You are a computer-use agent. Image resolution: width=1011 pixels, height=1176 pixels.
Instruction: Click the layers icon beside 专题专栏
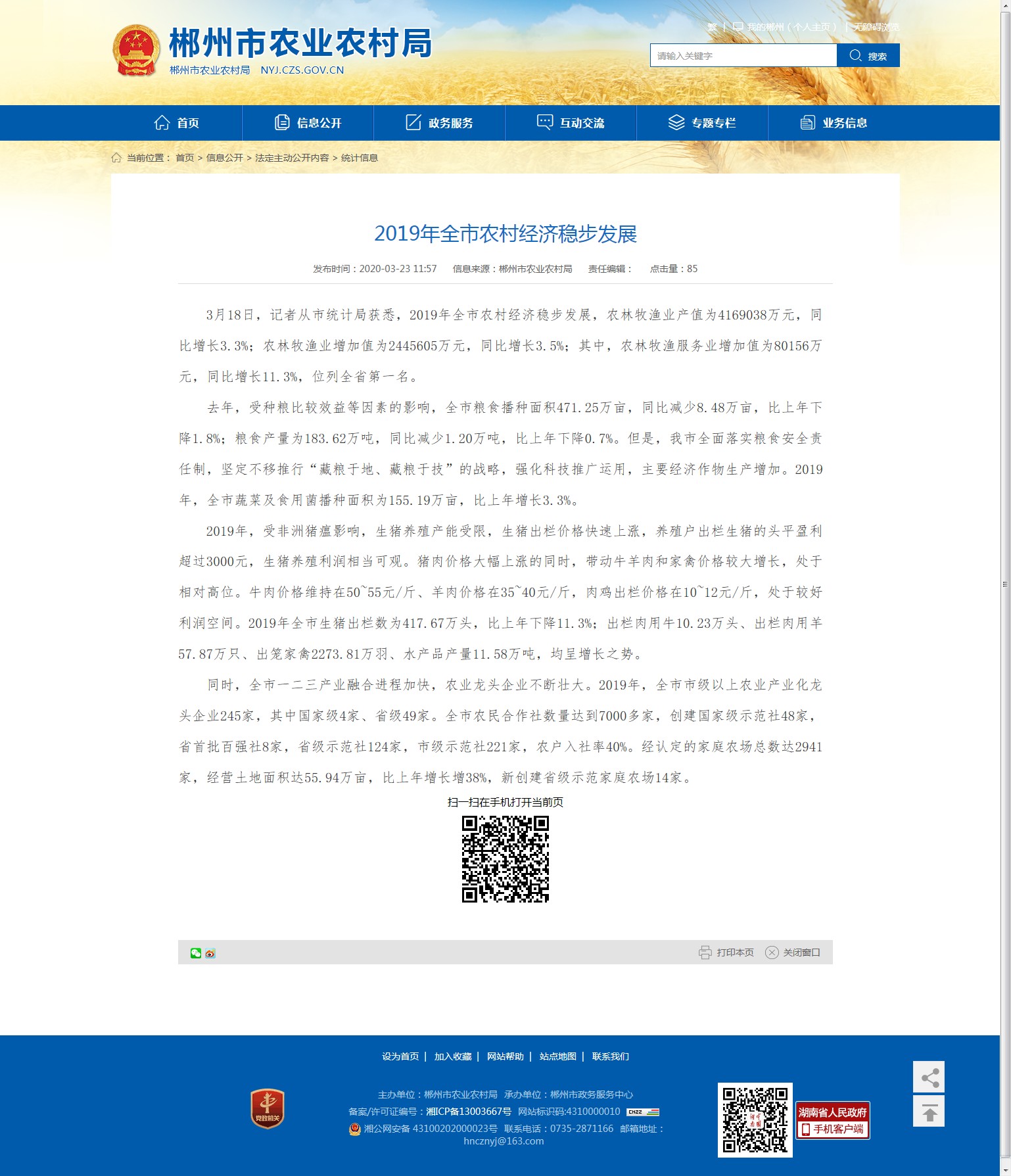(676, 122)
